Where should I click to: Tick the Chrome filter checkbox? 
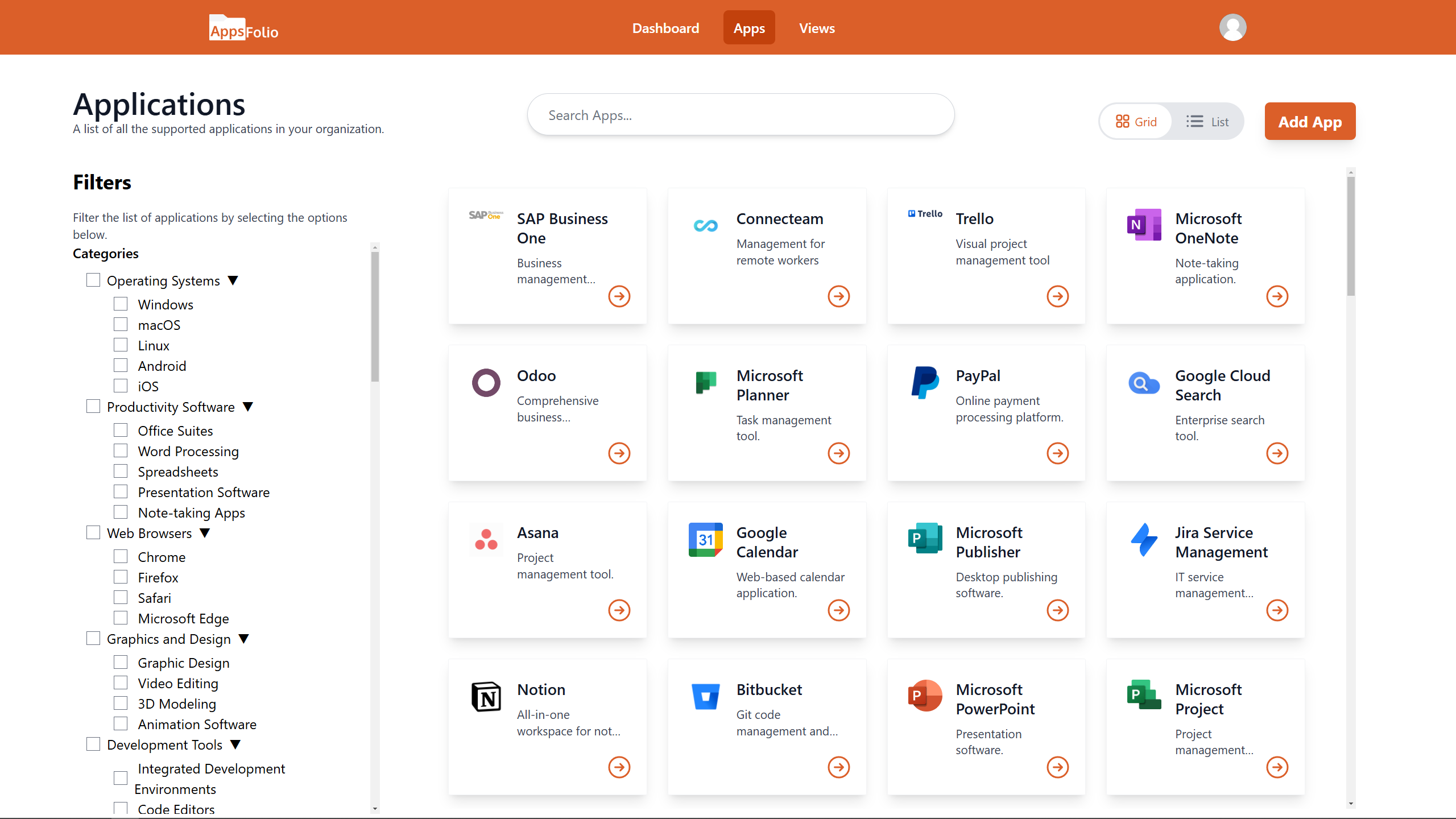(x=121, y=556)
